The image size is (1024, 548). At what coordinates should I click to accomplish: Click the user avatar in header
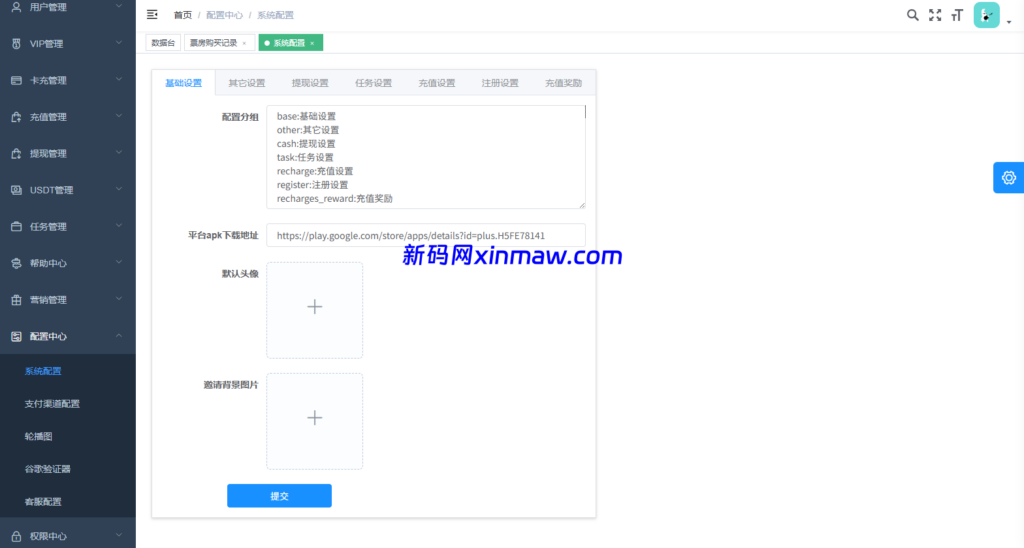click(986, 15)
